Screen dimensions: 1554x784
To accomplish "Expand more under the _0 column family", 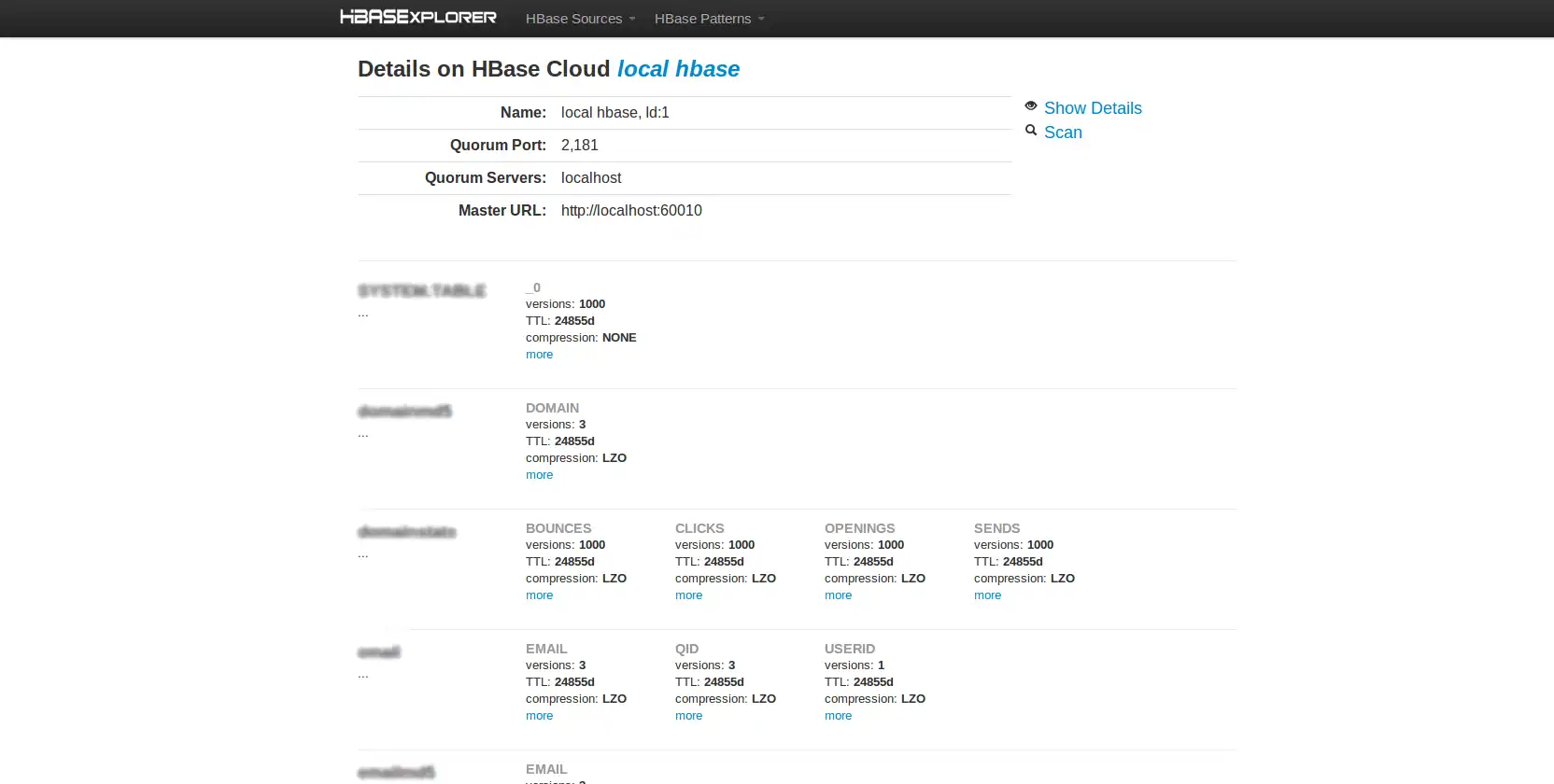I will tap(539, 355).
